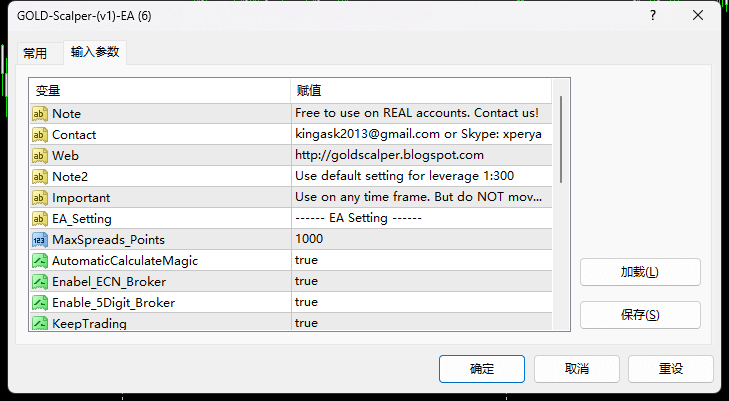Click the string icon beside Note
The width and height of the screenshot is (729, 401).
tap(40, 114)
